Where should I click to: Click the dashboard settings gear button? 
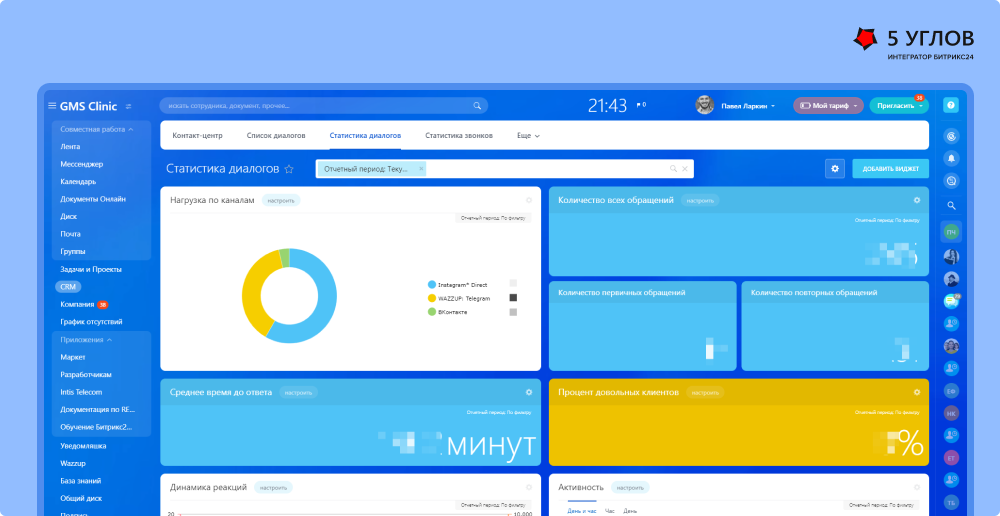pos(835,169)
